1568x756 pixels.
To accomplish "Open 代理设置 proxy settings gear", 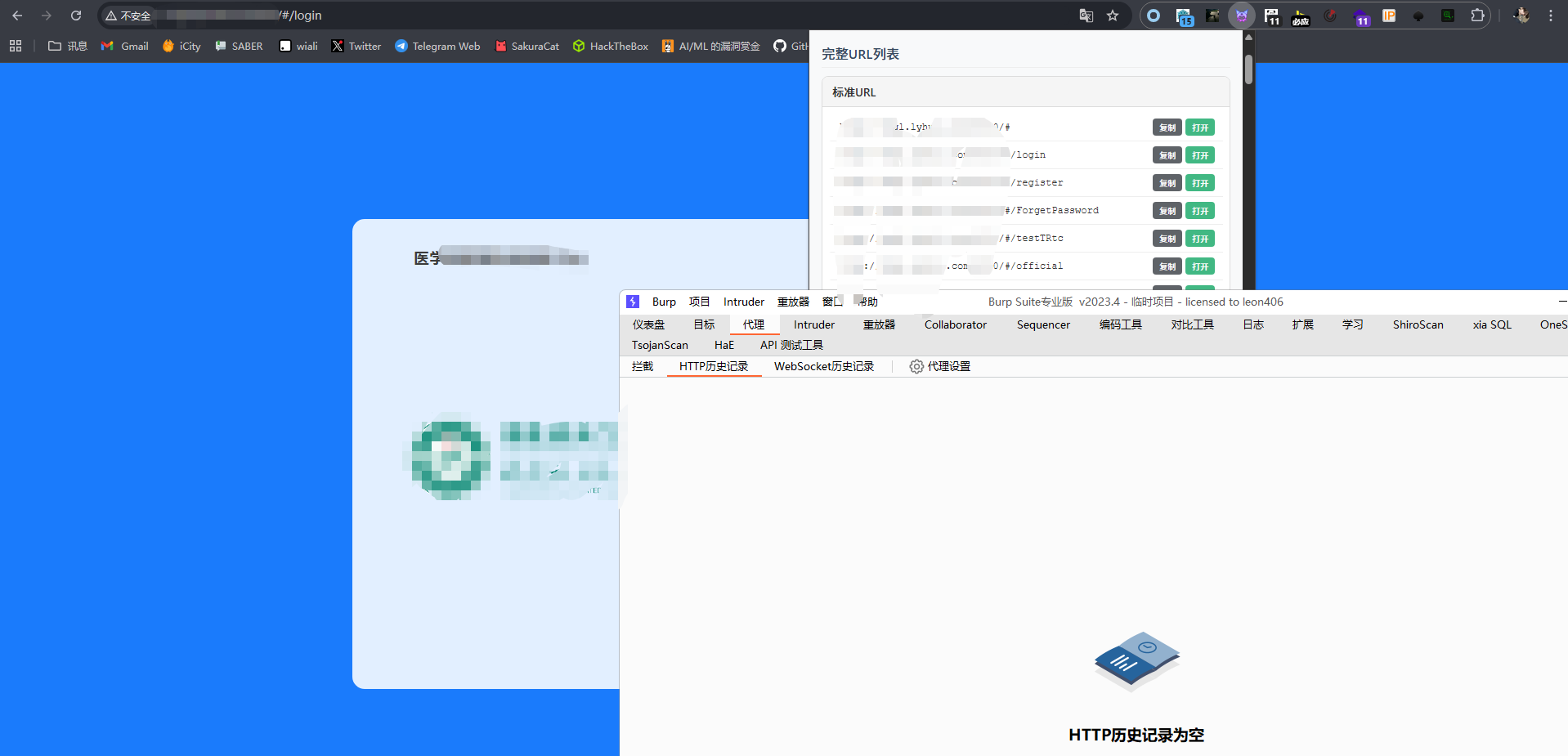I will click(940, 366).
